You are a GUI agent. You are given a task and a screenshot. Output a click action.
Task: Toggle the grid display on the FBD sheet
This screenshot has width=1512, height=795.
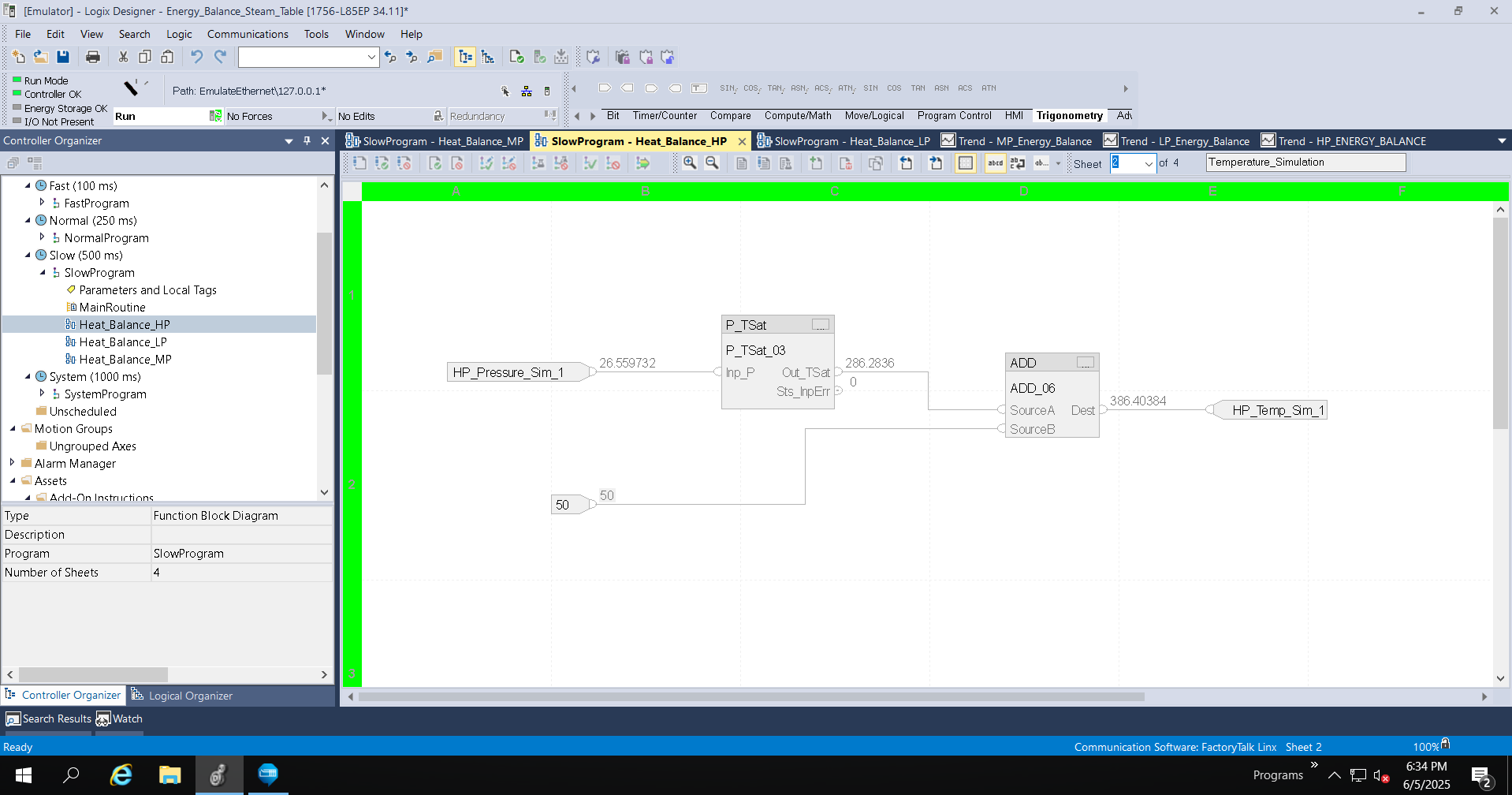(x=966, y=163)
